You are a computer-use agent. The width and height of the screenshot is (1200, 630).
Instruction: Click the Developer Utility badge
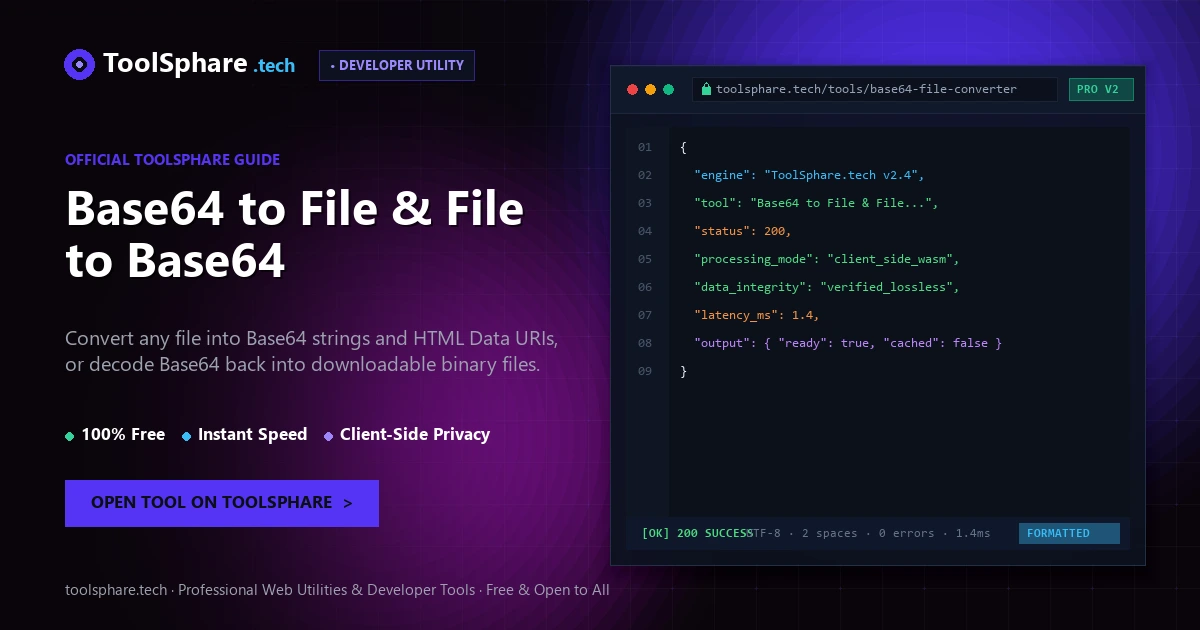[x=397, y=65]
